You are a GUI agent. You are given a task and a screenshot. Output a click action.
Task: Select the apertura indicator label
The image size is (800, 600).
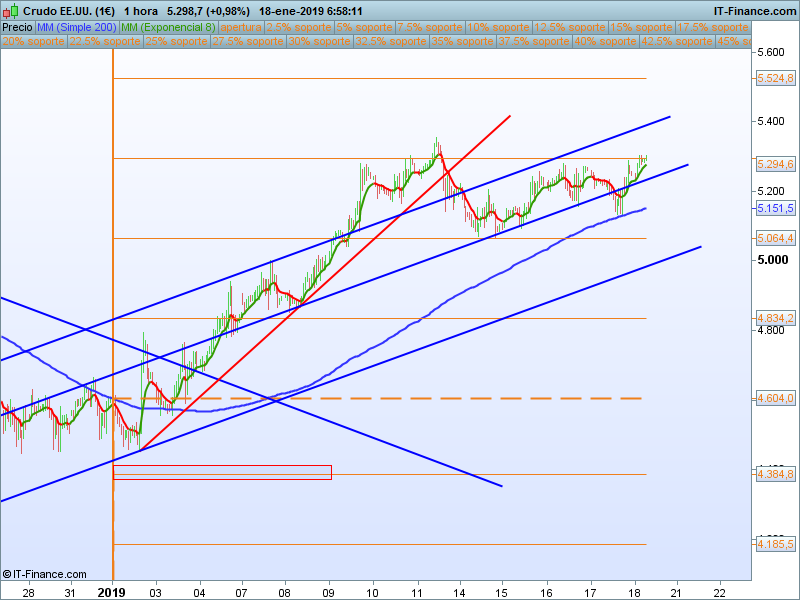point(241,27)
